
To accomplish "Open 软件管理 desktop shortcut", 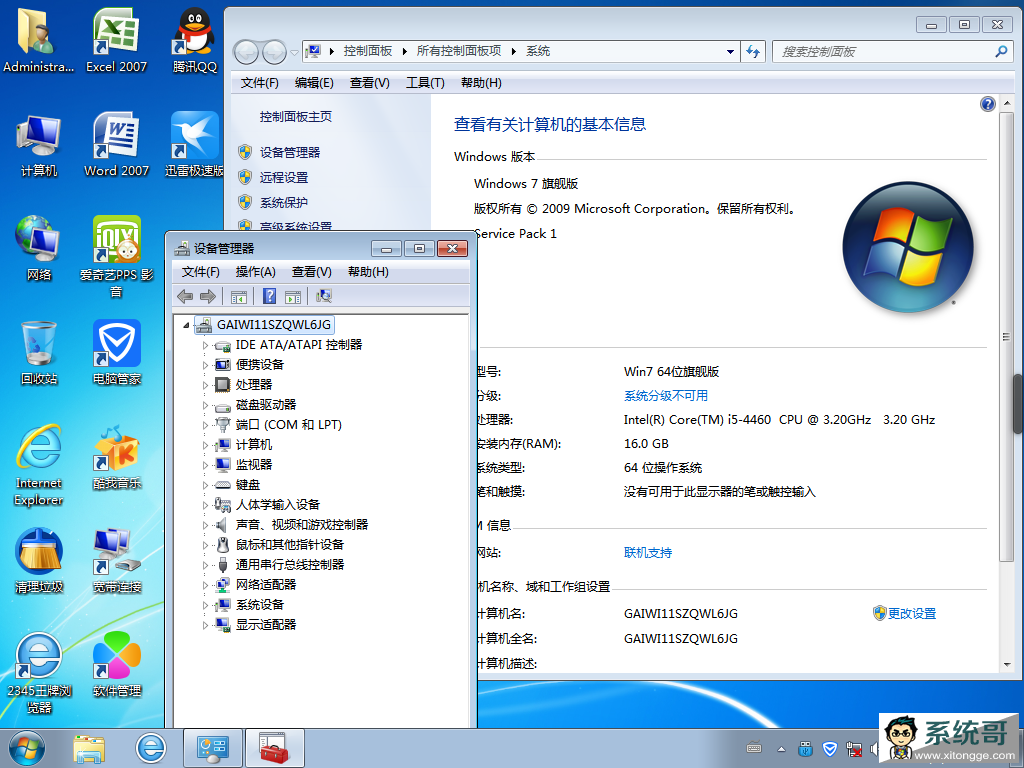I will [x=116, y=664].
